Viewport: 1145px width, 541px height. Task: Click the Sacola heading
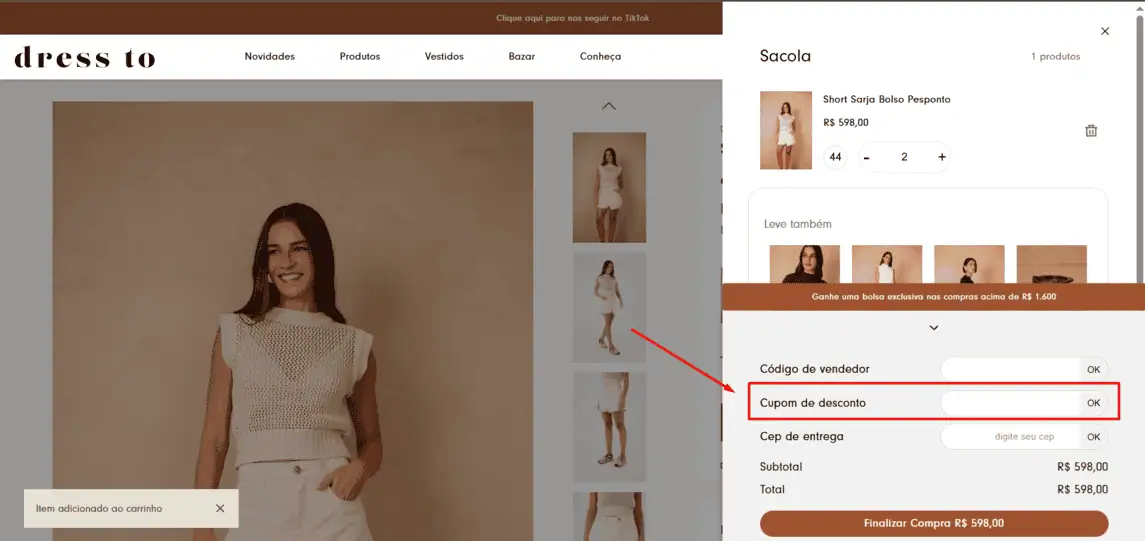point(785,56)
